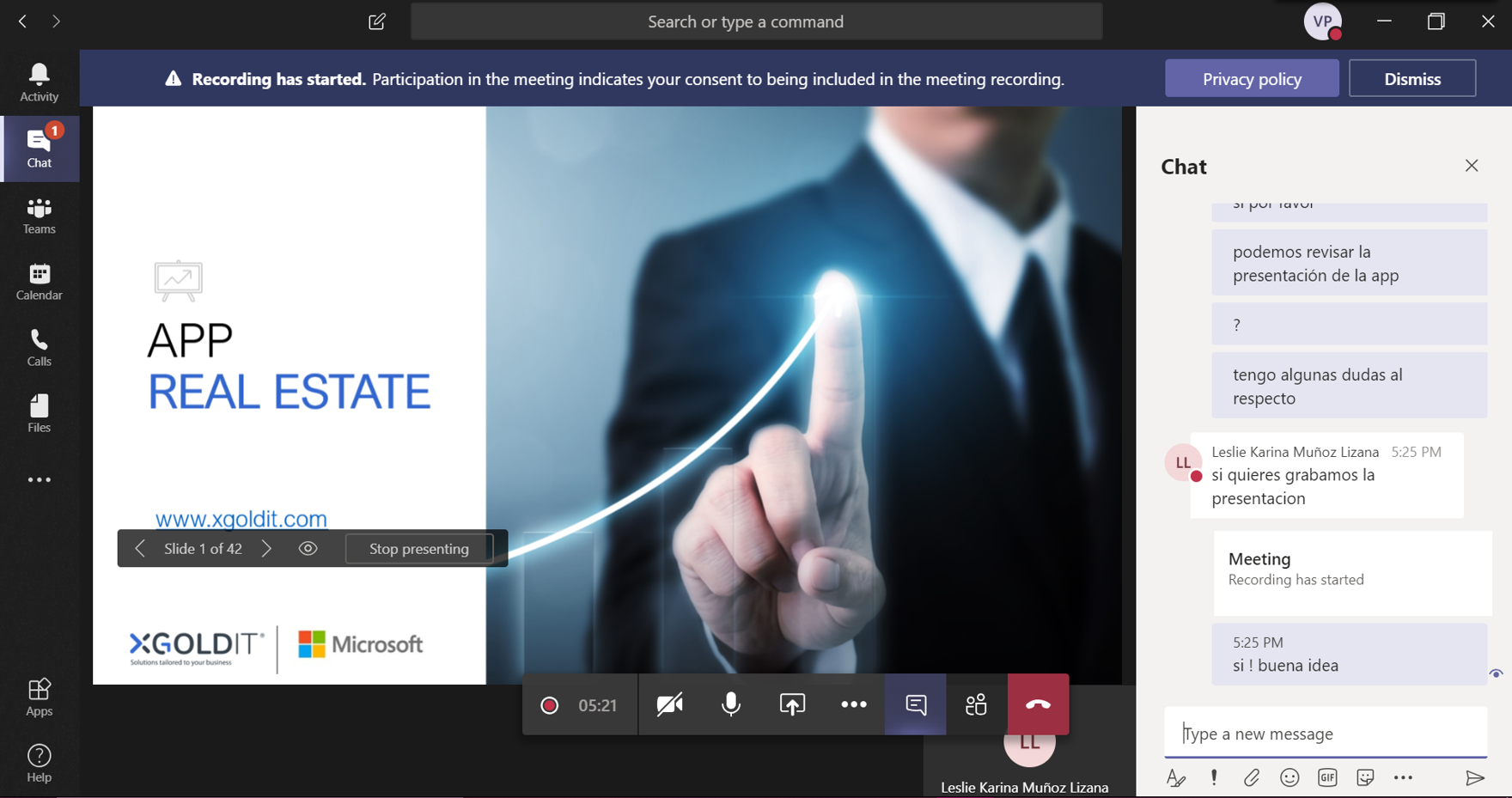Screen dimensions: 1512x798
Task: Click the red recording indicator
Action: pyautogui.click(x=550, y=705)
